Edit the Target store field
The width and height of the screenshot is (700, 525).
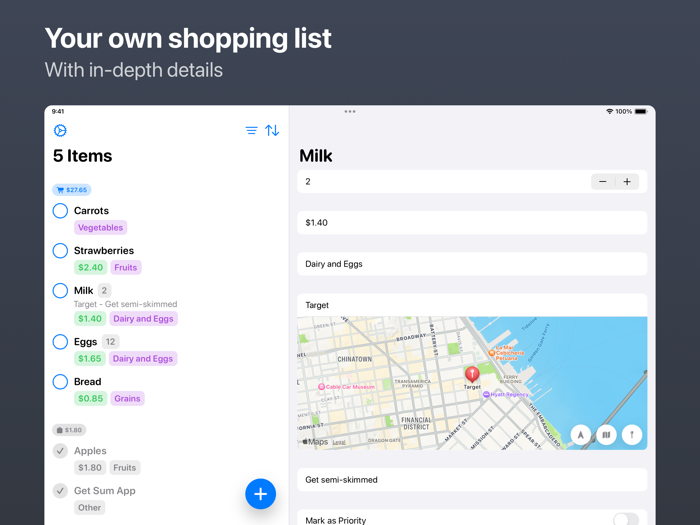pos(472,305)
